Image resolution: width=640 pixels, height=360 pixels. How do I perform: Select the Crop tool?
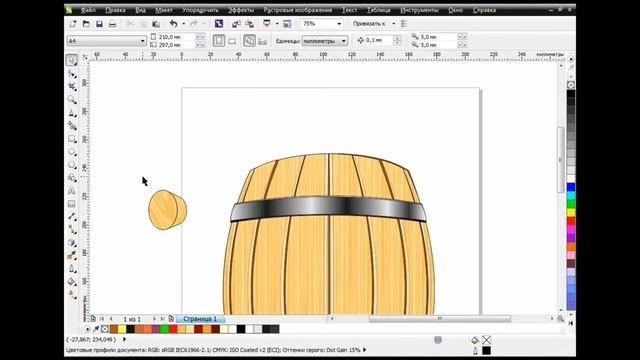pos(72,86)
